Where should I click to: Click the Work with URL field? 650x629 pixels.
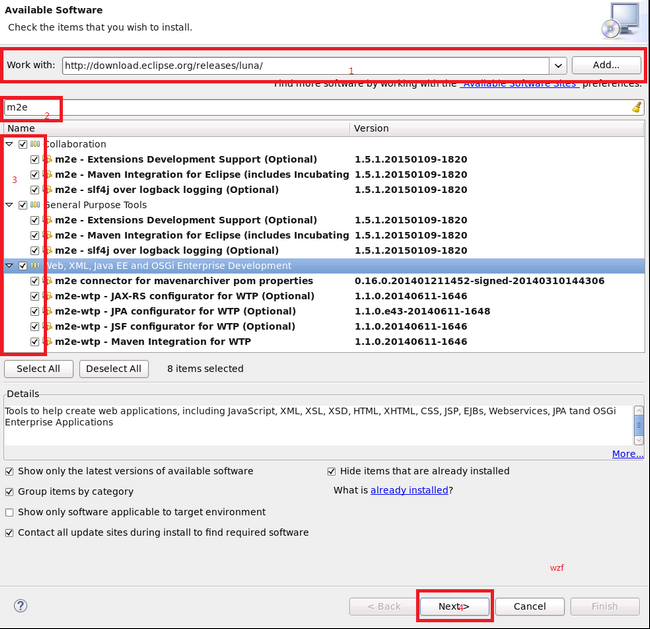[306, 66]
